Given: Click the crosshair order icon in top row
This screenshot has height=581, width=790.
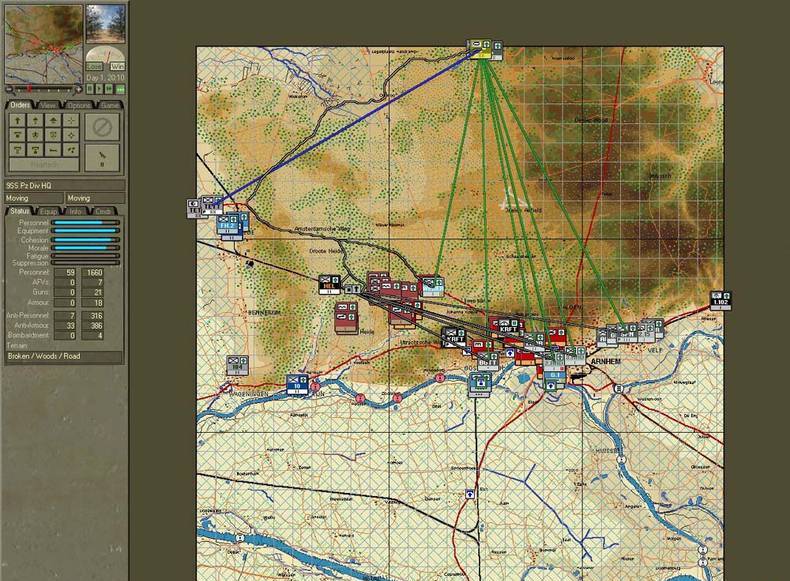Looking at the screenshot, I should point(69,120).
